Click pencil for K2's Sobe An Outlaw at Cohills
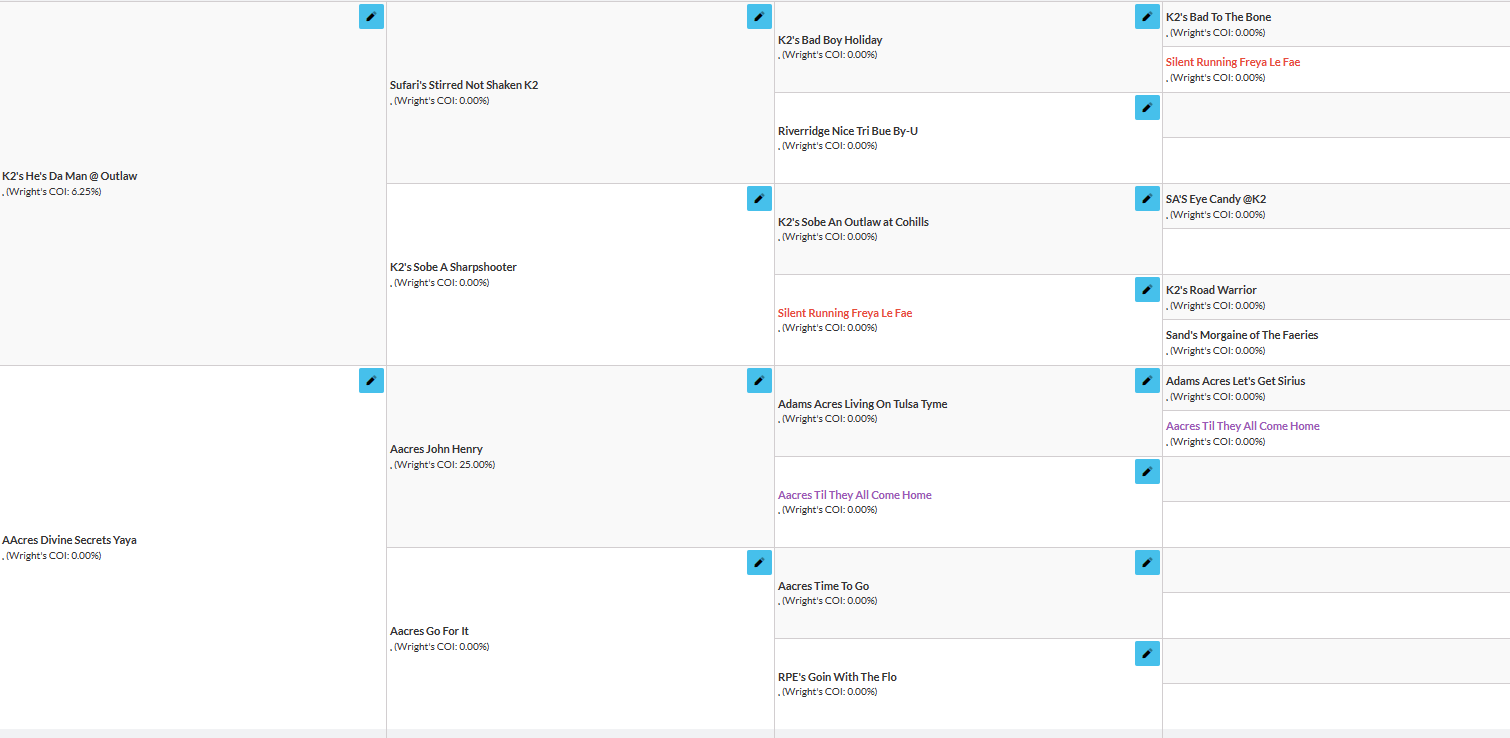1510x738 pixels. [1147, 198]
